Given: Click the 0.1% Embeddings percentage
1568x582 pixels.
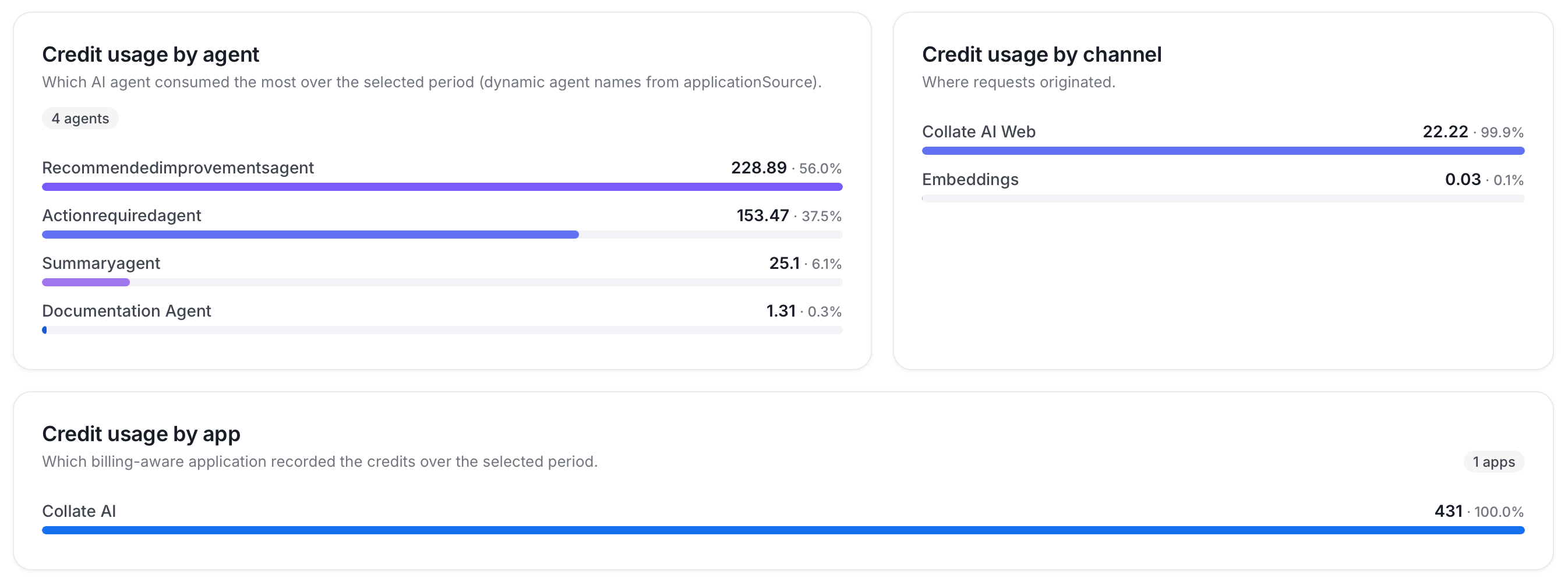Looking at the screenshot, I should pyautogui.click(x=1509, y=180).
